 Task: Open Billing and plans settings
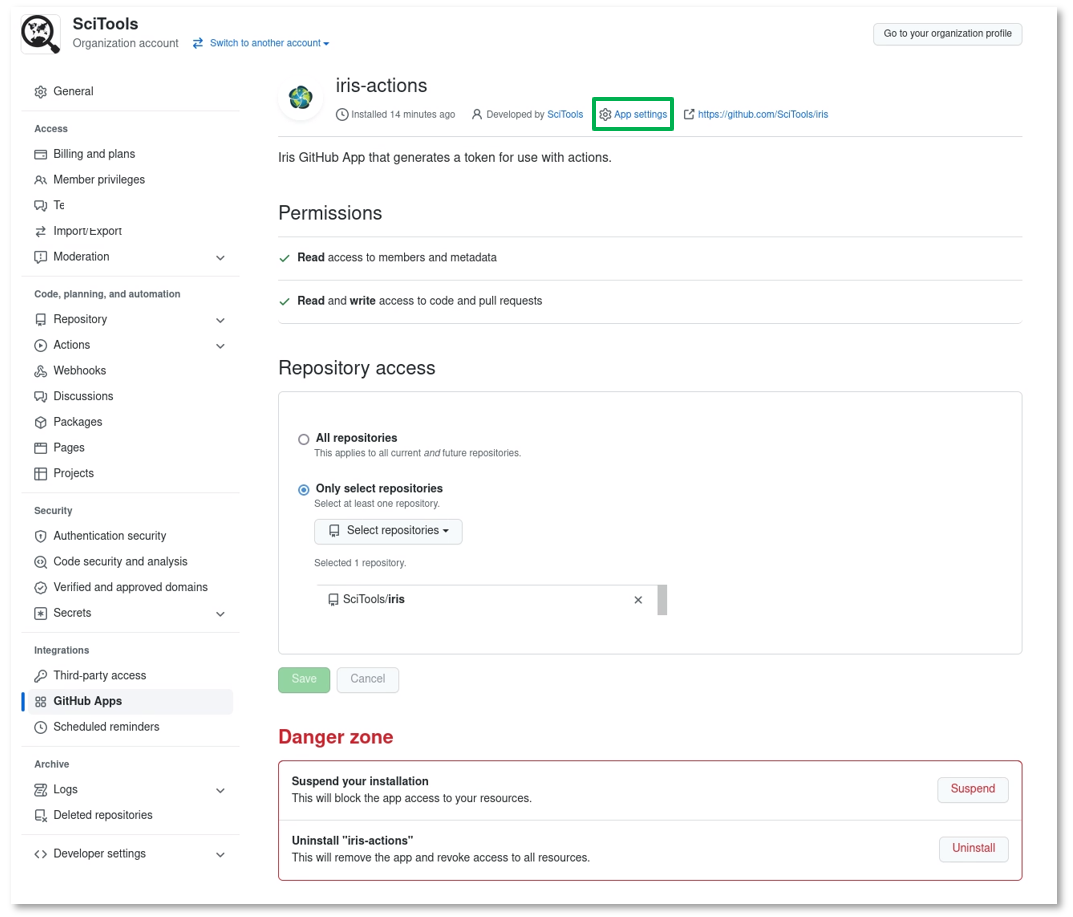point(94,154)
